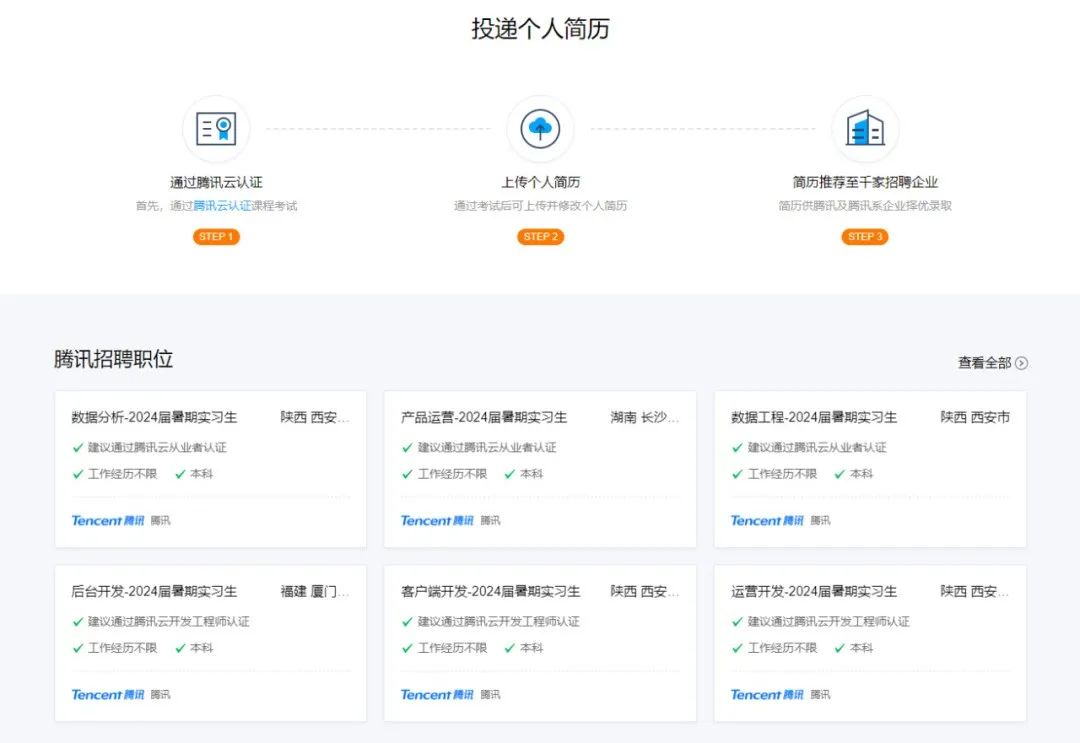Click the 腾讯招聘职位 section heading
1080x743 pixels.
click(x=114, y=359)
